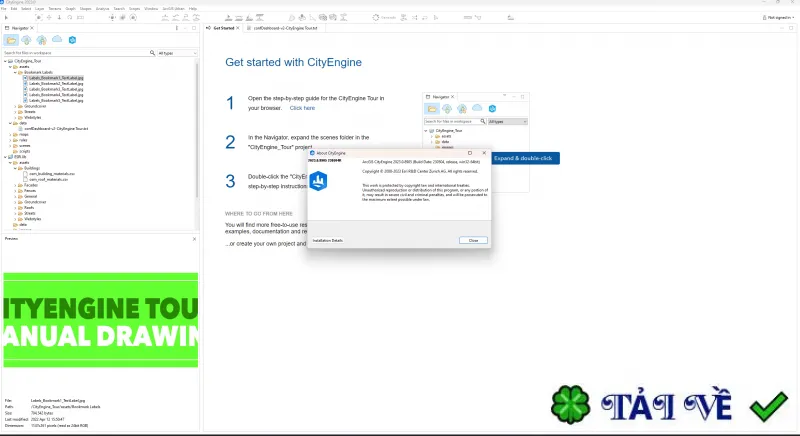Click the CityEngine logo in About dialog
Viewport: 800px width, 436px height.
[x=318, y=181]
